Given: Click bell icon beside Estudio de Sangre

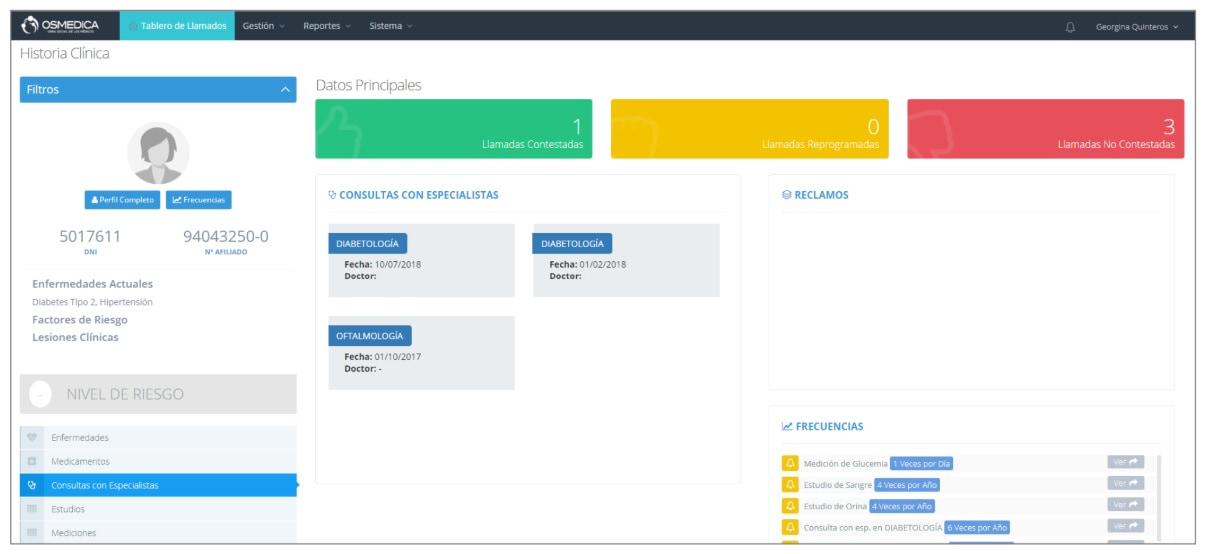Looking at the screenshot, I should pos(789,484).
